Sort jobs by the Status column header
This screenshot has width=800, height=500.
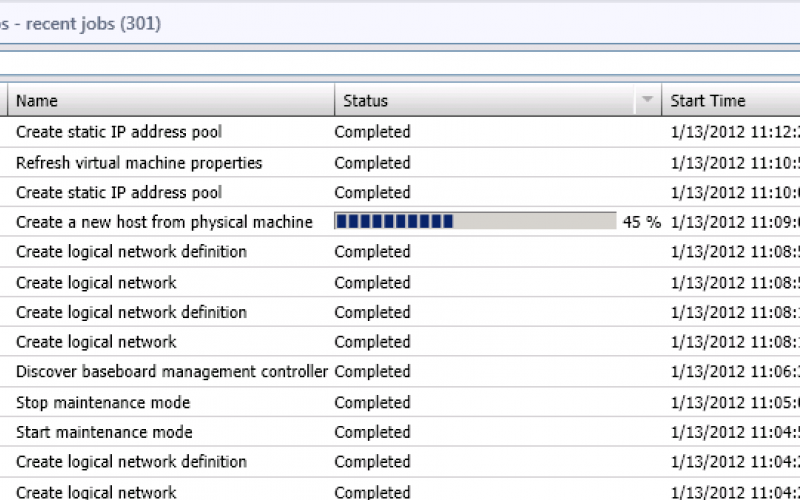pos(365,101)
